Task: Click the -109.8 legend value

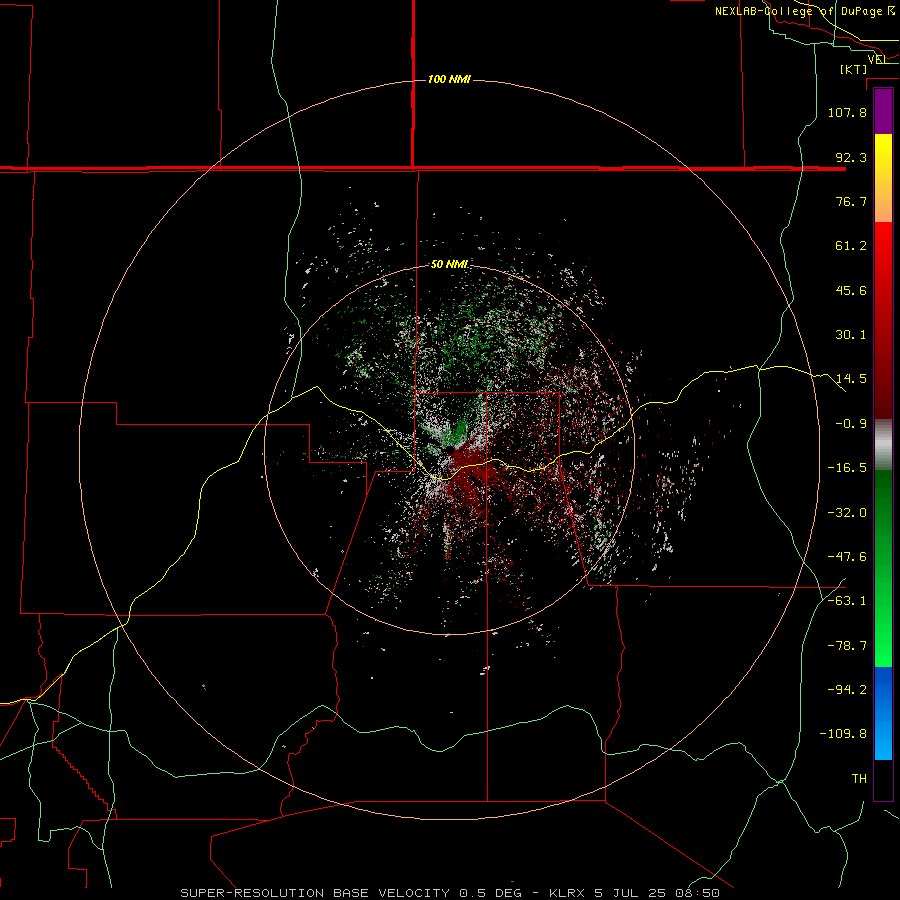Action: pyautogui.click(x=843, y=734)
